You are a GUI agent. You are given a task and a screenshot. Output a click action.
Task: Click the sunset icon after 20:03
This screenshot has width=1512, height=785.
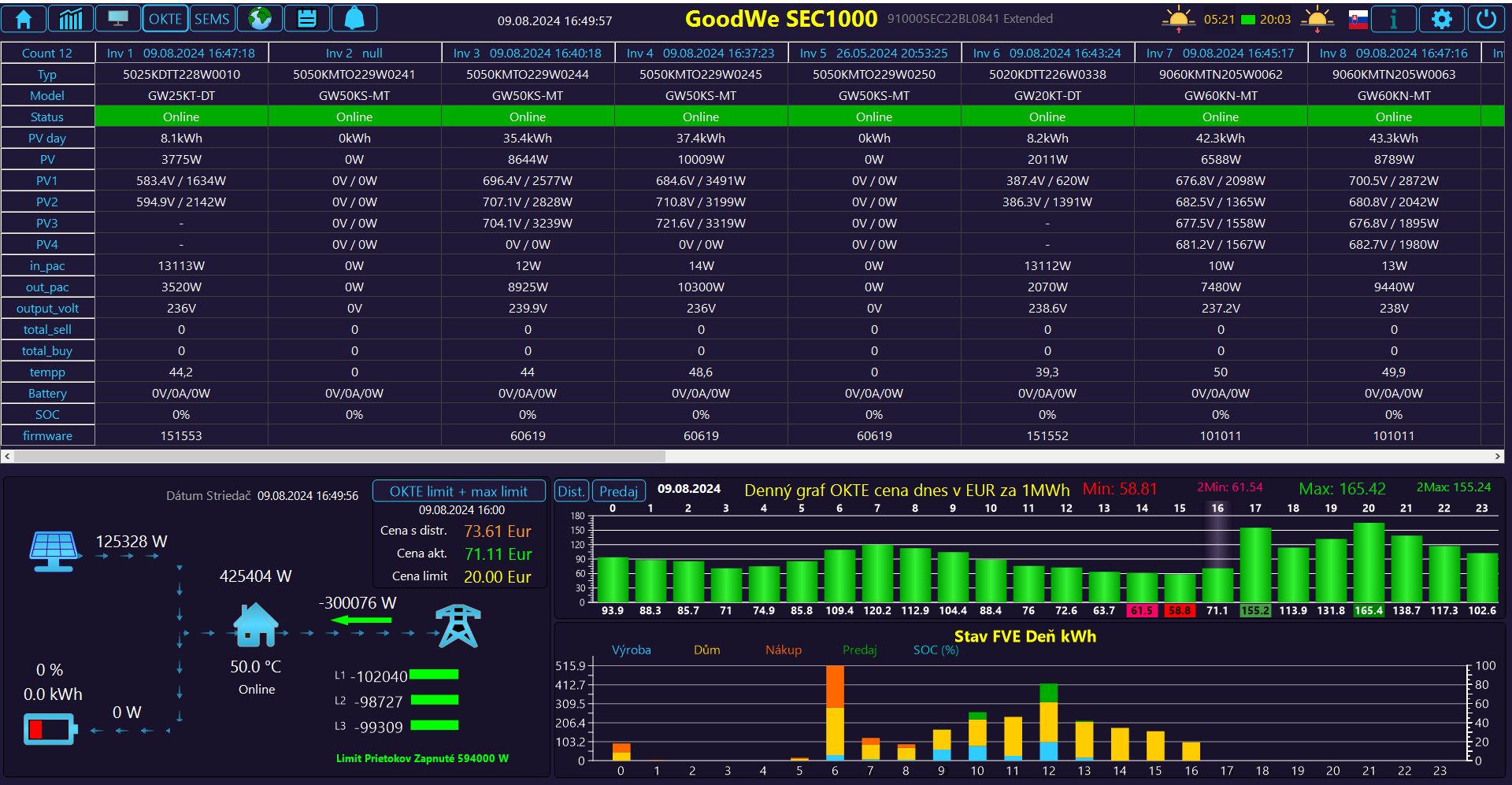point(1317,19)
